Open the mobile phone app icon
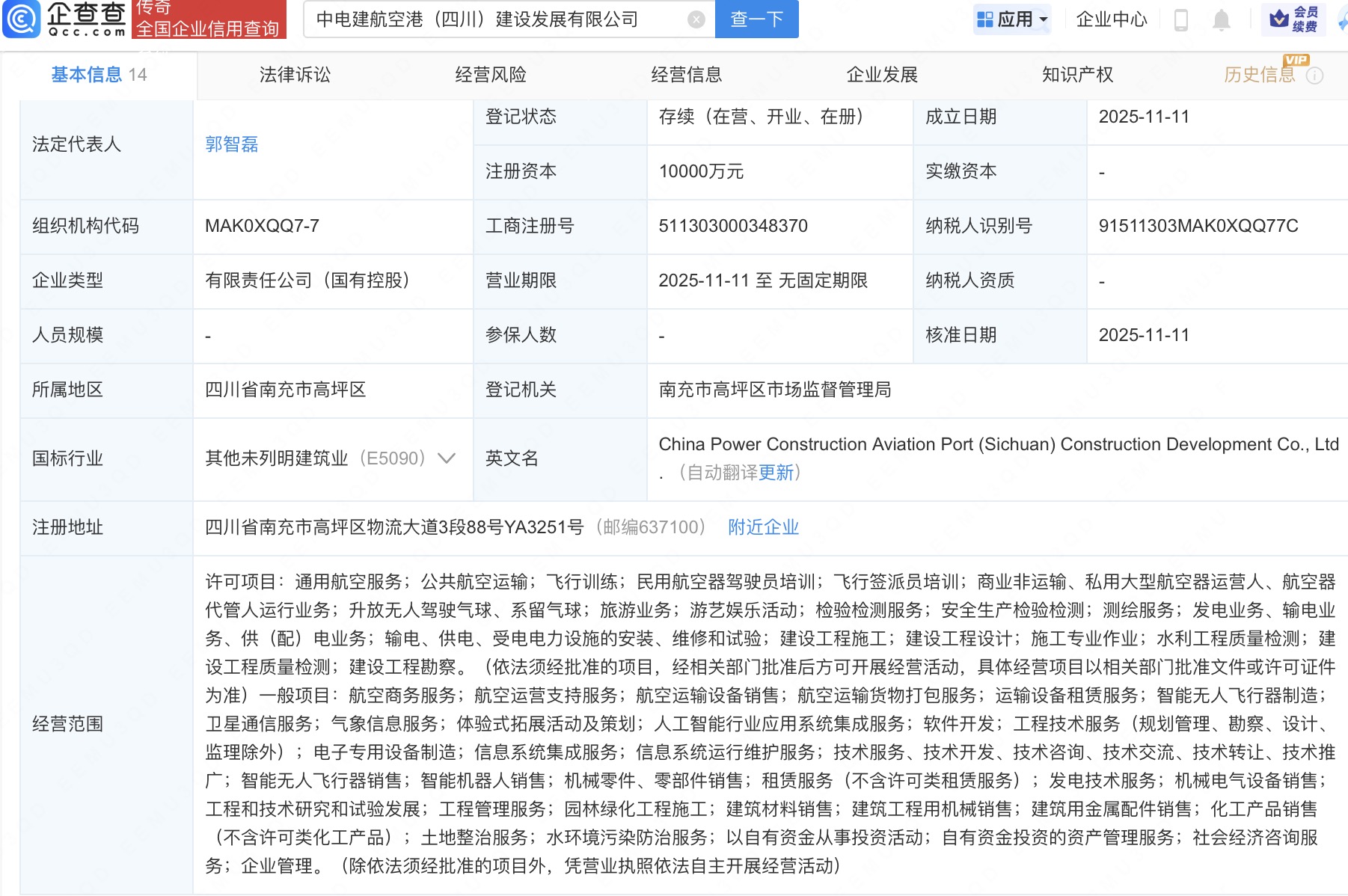Viewport: 1348px width, 896px height. (x=1181, y=19)
